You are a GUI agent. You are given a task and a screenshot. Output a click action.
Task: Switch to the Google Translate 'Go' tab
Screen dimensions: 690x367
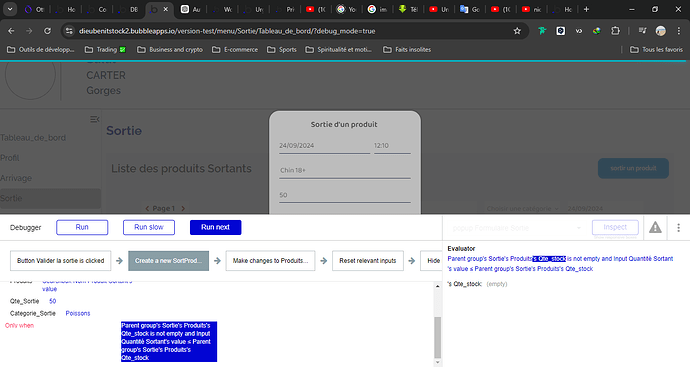(x=470, y=9)
